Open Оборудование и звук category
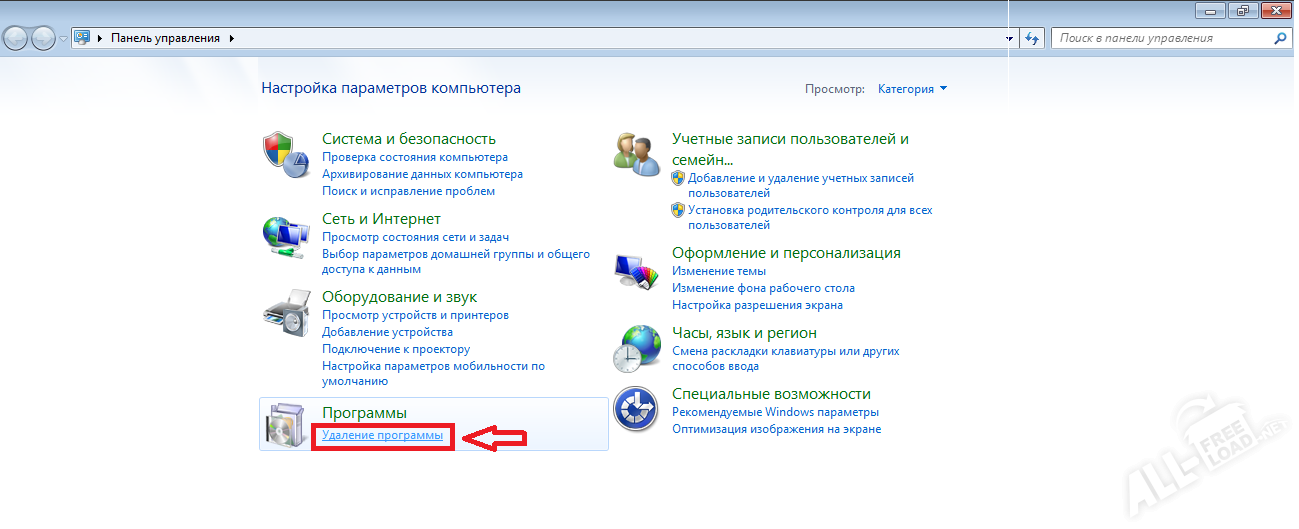 click(x=400, y=297)
